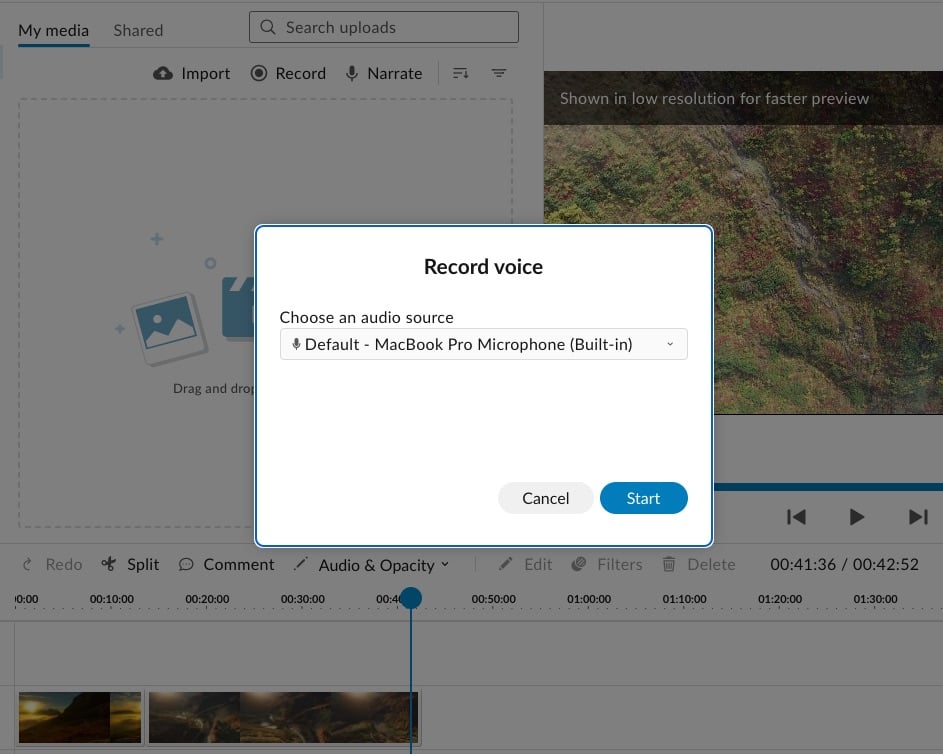The height and width of the screenshot is (754, 943).
Task: Cancel the Record voice dialog
Action: coord(545,498)
